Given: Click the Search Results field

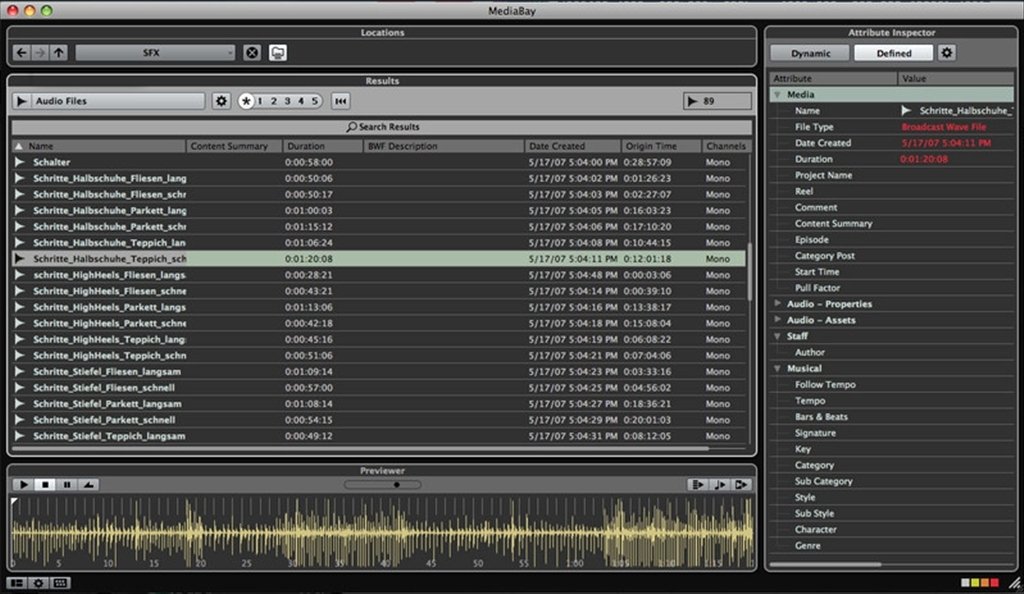Looking at the screenshot, I should tap(382, 127).
